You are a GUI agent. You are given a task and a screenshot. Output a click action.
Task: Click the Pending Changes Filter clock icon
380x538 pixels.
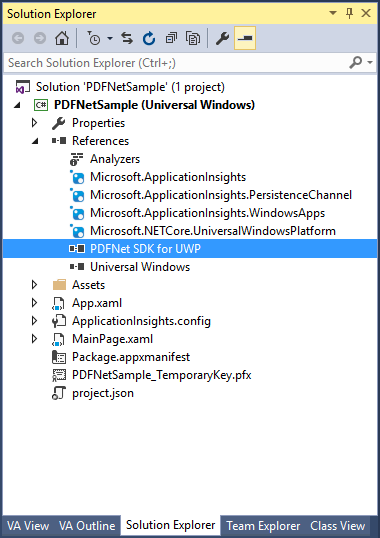94,38
